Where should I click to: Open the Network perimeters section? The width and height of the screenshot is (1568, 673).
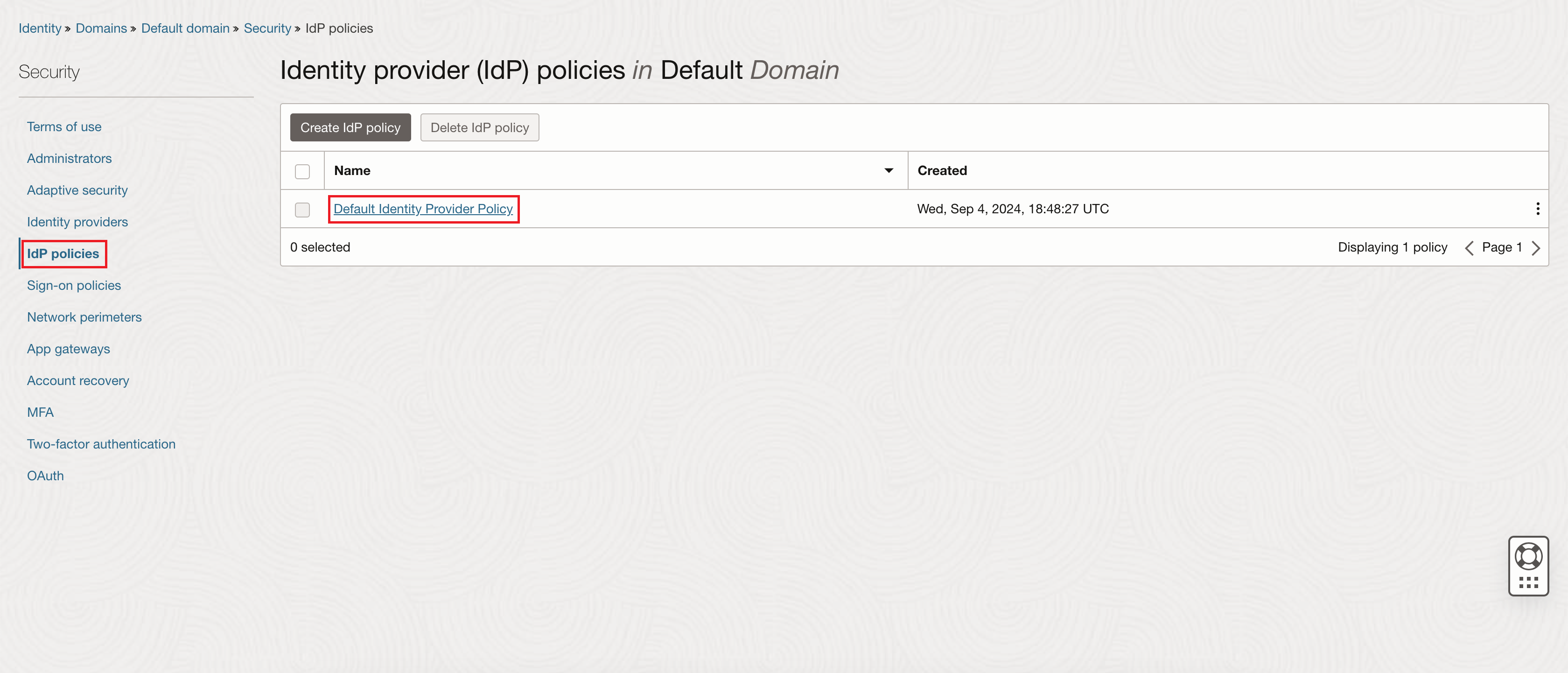click(x=84, y=316)
